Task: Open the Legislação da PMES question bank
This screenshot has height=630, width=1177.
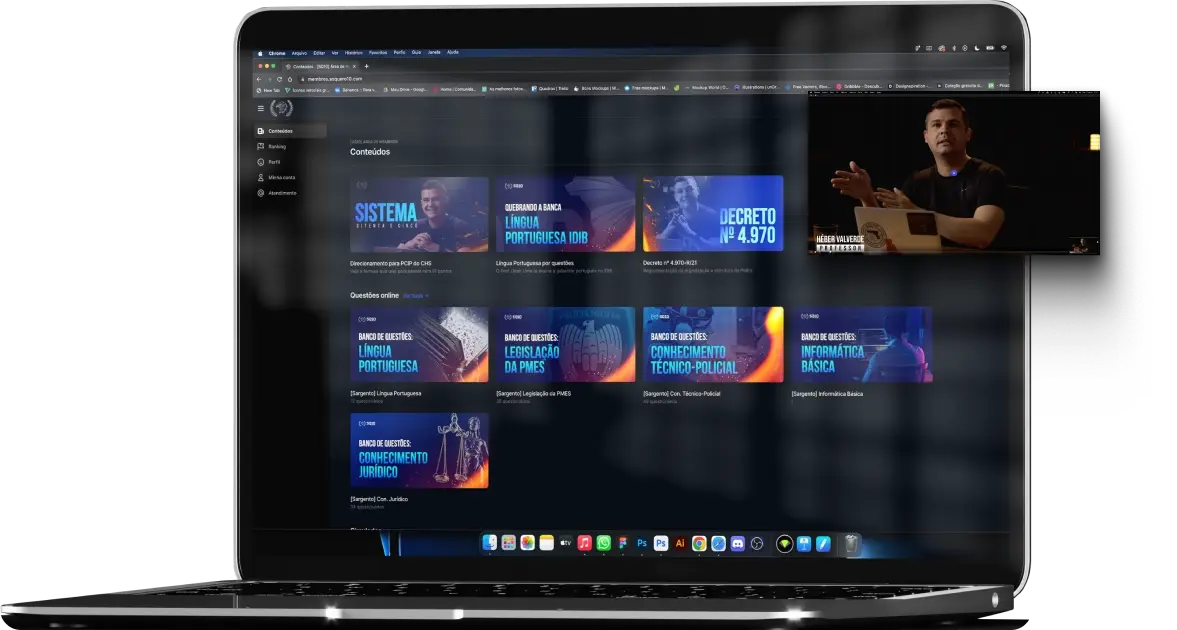Action: click(x=565, y=345)
